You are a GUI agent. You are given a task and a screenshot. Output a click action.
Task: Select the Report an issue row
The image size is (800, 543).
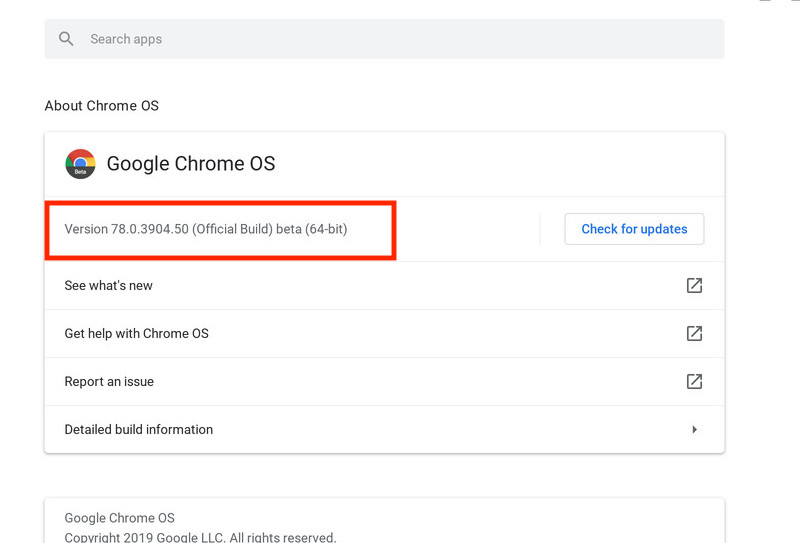tap(384, 381)
